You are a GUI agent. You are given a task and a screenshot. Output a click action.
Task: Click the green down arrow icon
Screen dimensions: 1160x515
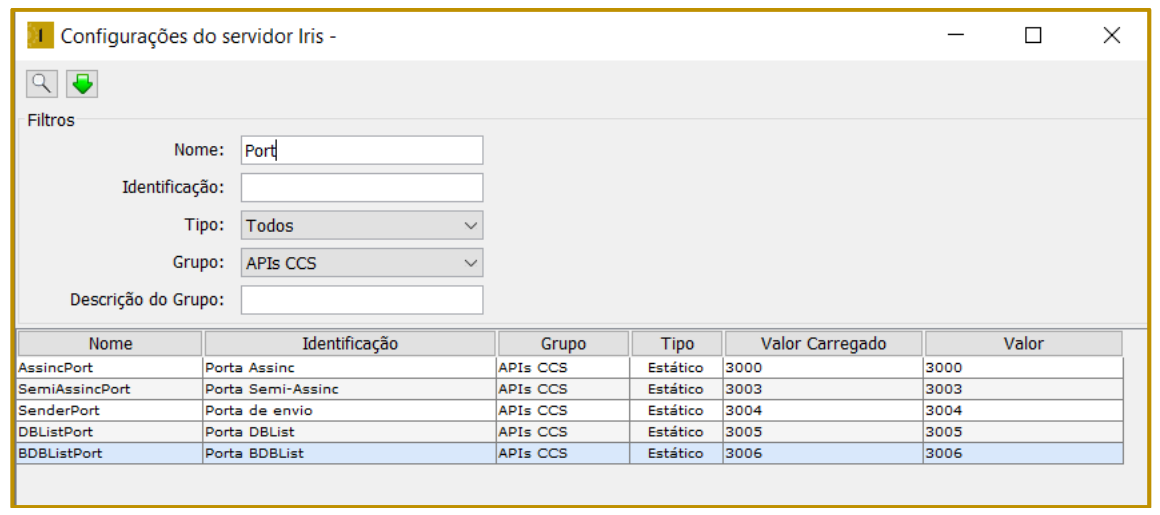[x=82, y=84]
